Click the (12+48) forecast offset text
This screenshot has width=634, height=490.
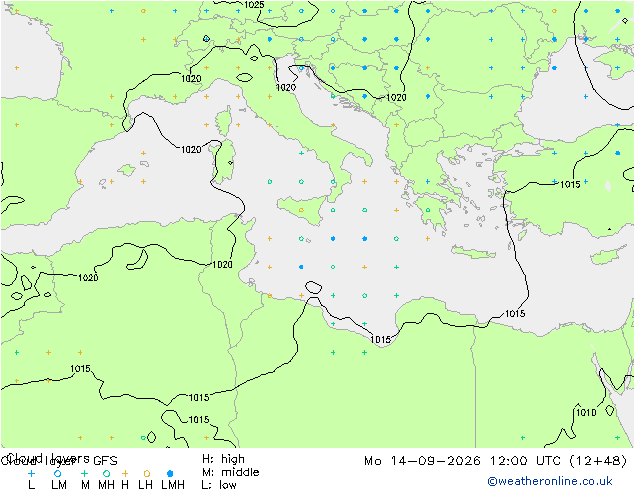(598, 460)
